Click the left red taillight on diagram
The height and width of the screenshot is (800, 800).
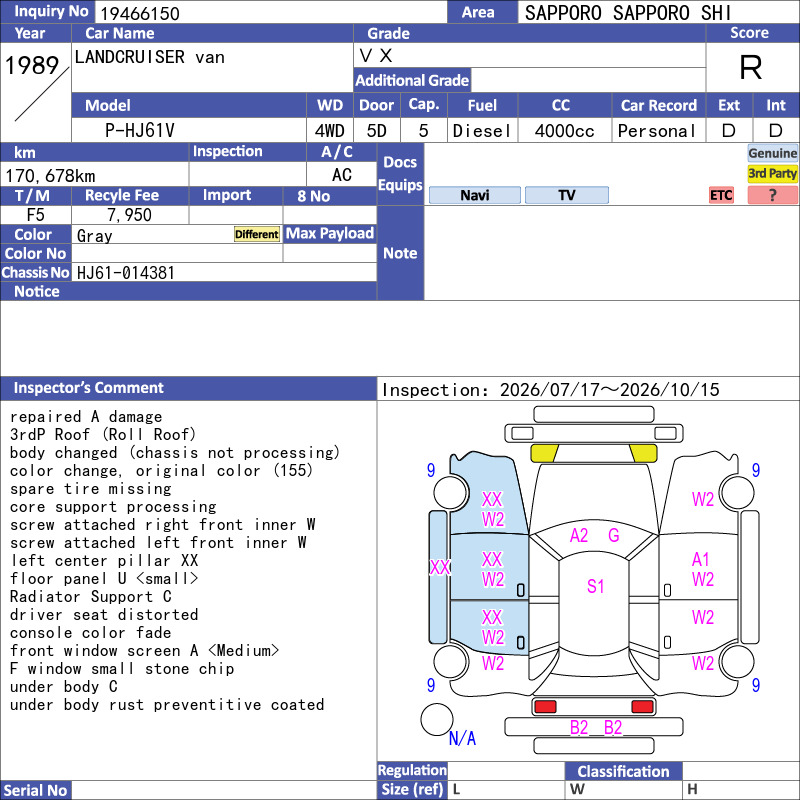[545, 707]
